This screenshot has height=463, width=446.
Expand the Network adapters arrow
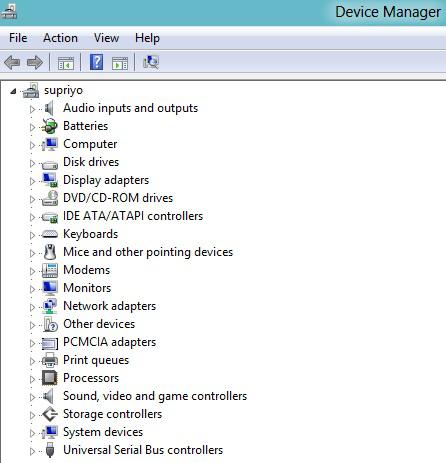tap(32, 307)
